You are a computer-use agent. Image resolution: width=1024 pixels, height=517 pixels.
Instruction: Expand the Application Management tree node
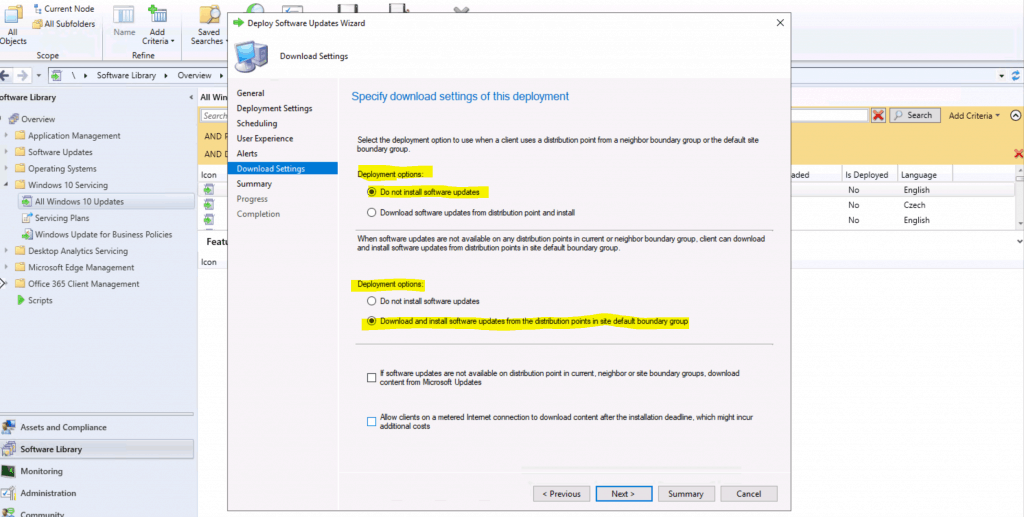tap(7, 136)
